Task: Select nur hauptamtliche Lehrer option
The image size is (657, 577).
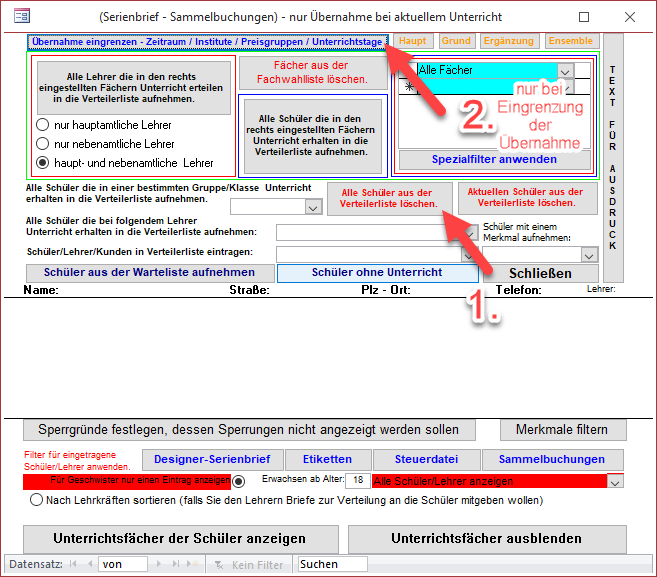Action: (x=42, y=125)
